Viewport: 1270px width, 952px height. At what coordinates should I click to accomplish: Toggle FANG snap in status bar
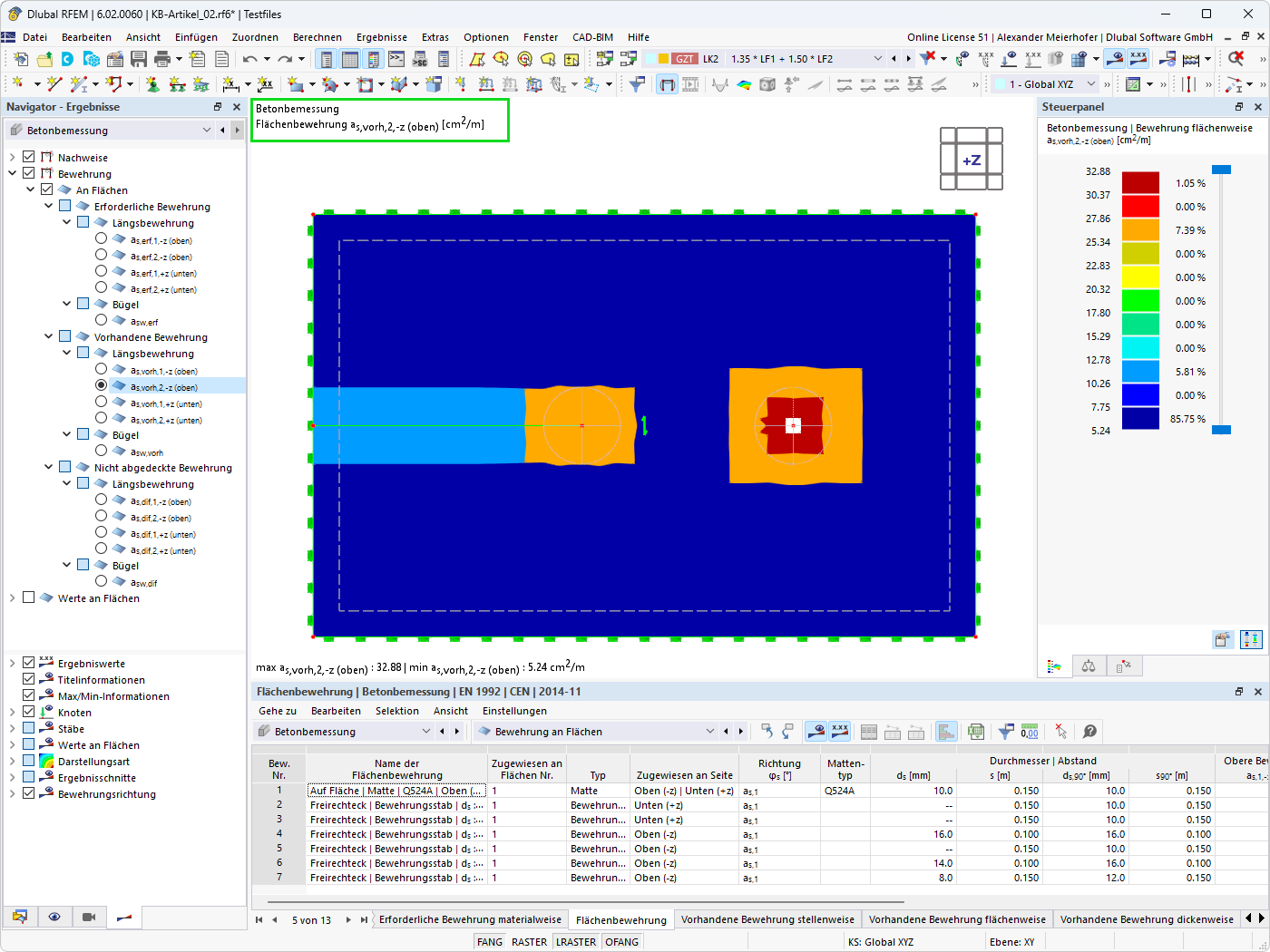coord(490,942)
